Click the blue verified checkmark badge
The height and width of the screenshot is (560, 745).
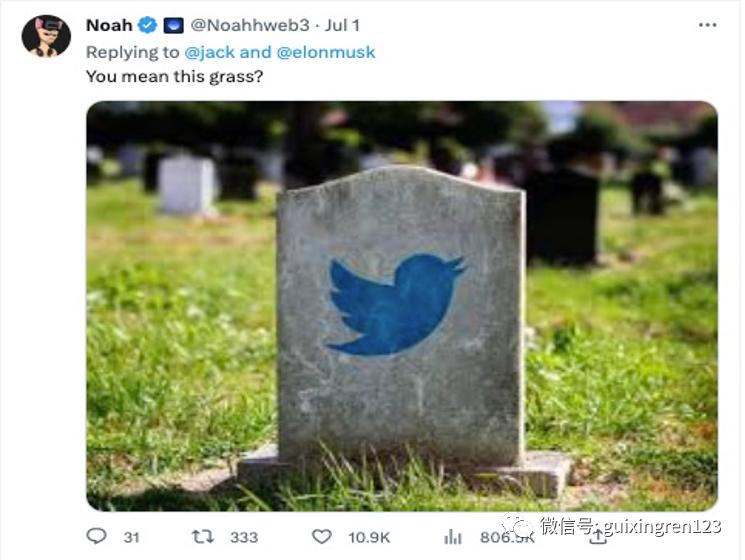point(148,25)
